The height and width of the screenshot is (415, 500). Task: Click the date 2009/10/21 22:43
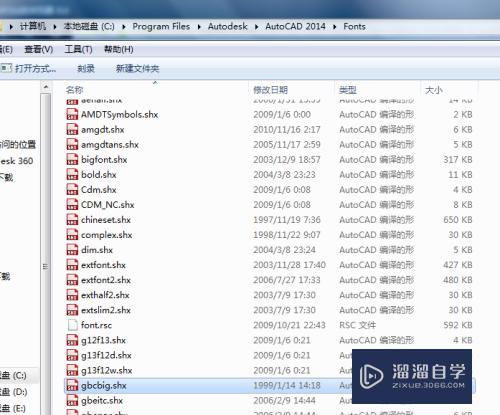(x=289, y=325)
